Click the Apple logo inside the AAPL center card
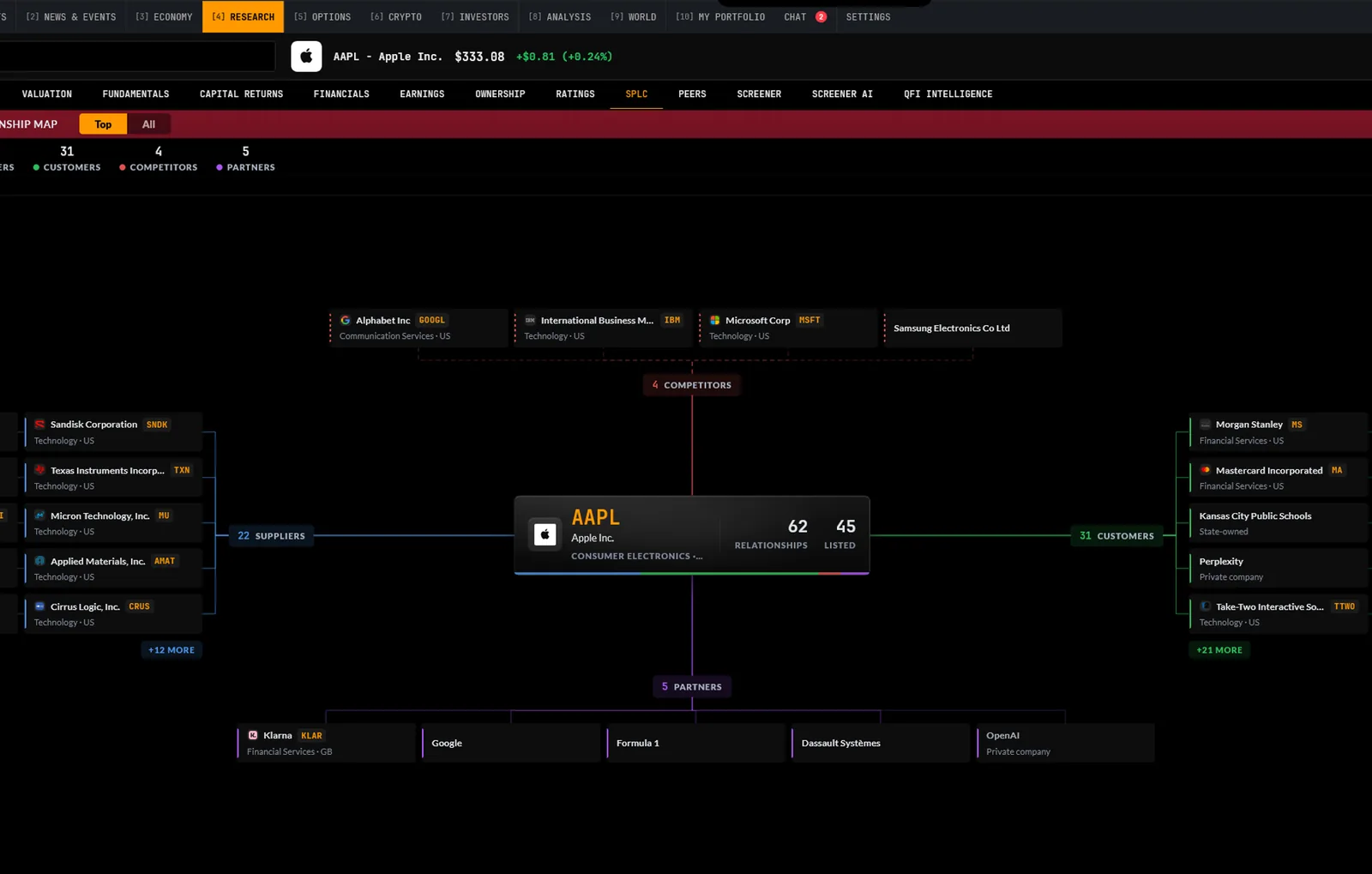Image resolution: width=1372 pixels, height=874 pixels. pos(545,534)
